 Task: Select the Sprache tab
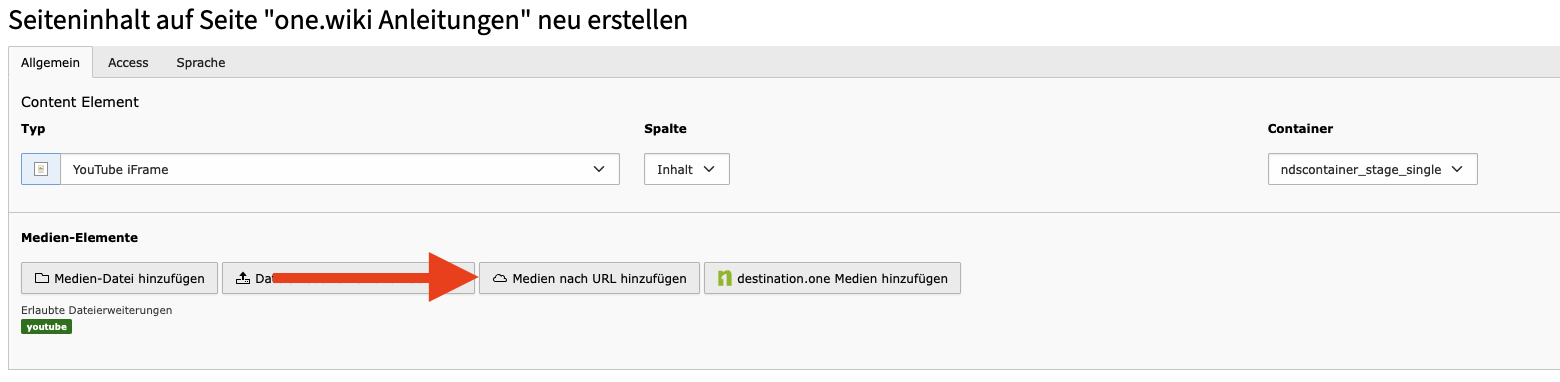pyautogui.click(x=201, y=62)
